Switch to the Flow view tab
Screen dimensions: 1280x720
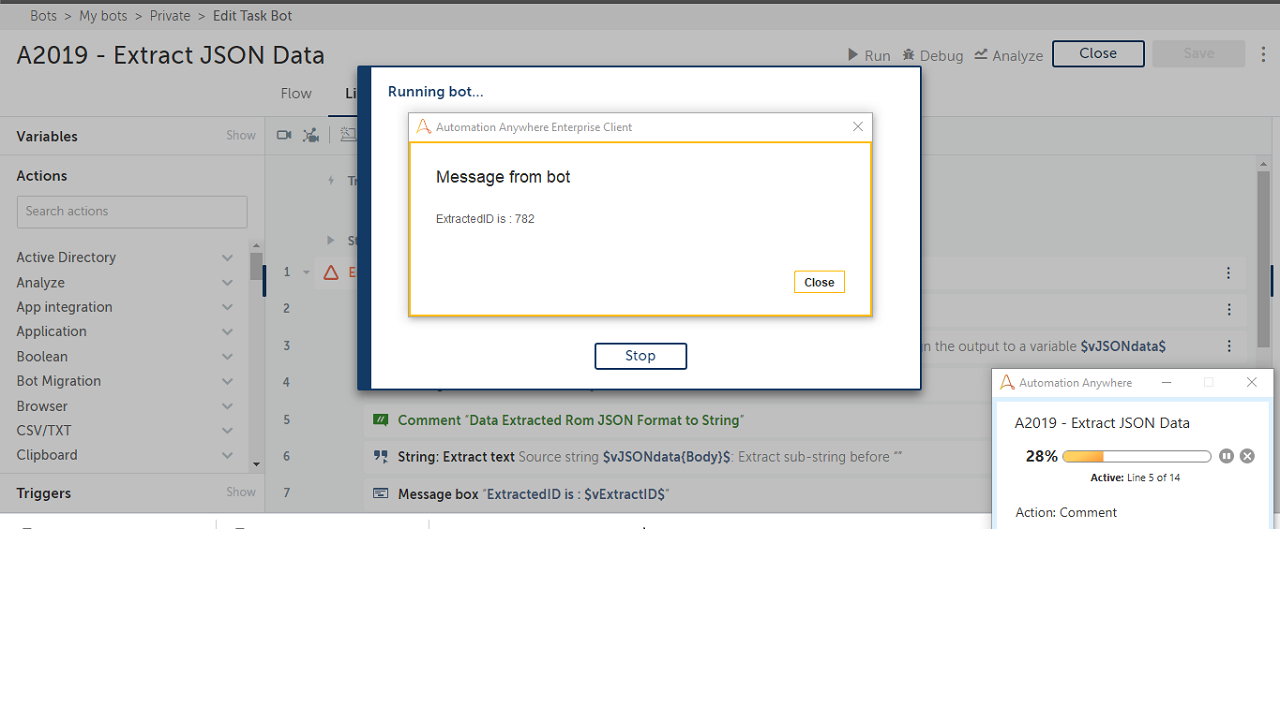pos(296,93)
